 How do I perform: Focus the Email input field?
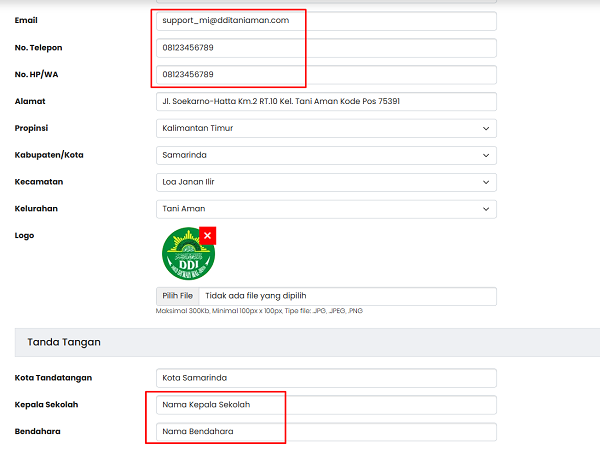(326, 20)
